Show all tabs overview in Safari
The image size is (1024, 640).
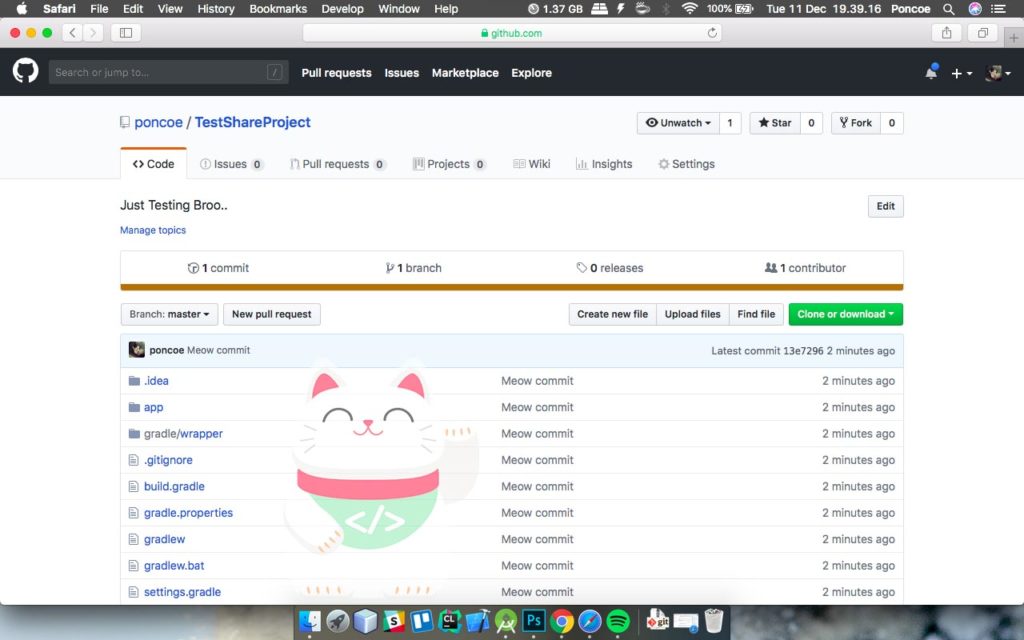tap(982, 33)
